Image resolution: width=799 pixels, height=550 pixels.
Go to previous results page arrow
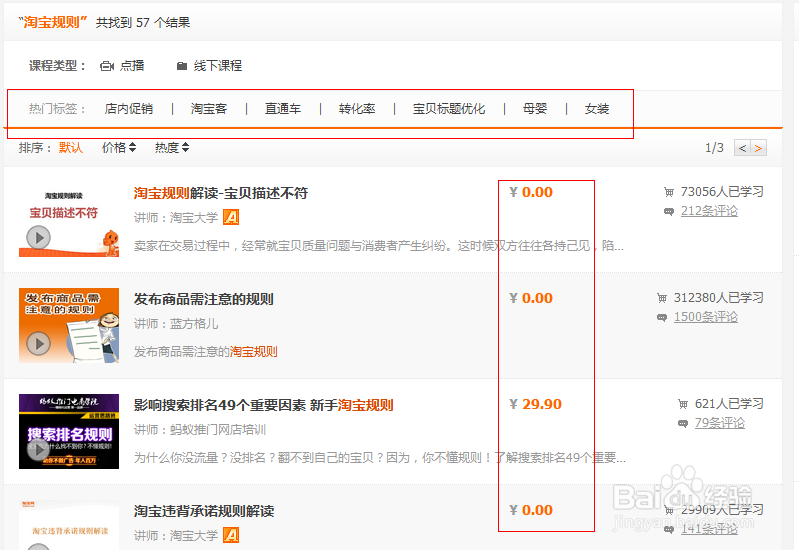tap(742, 148)
